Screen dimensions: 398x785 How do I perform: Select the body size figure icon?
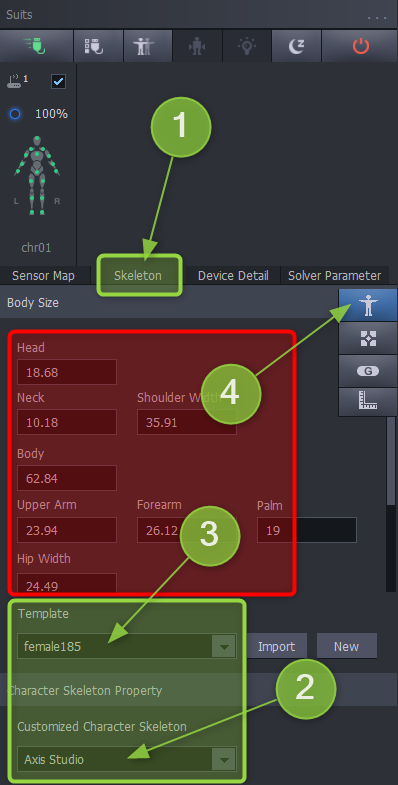(x=368, y=305)
